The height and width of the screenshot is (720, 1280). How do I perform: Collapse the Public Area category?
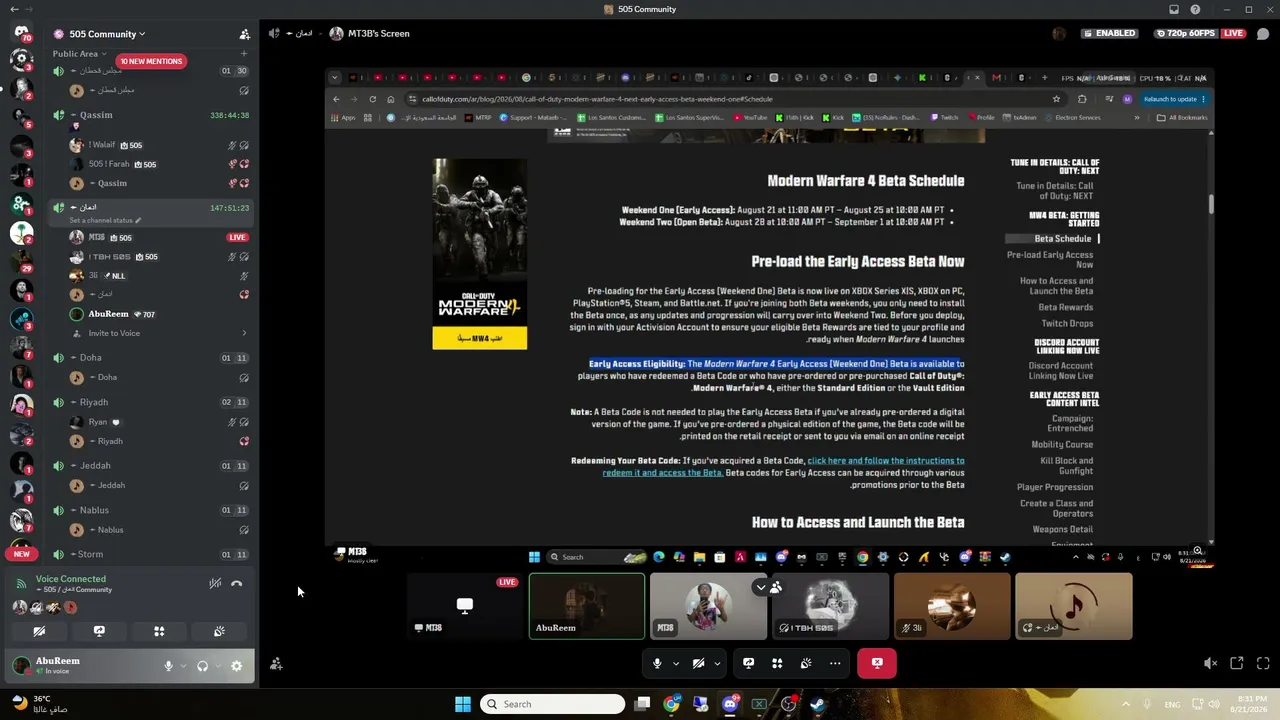coord(80,54)
